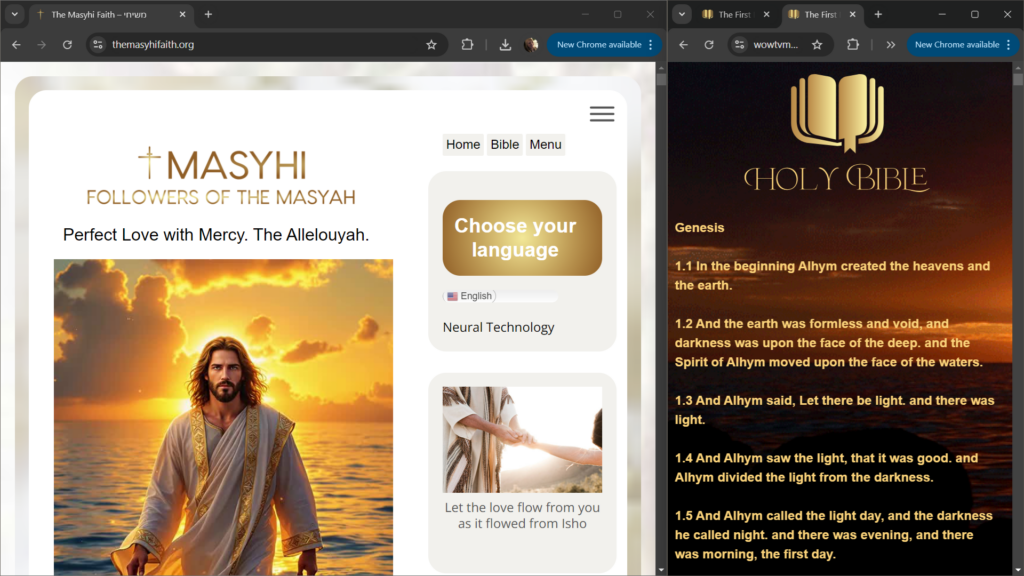Go back in the left Chrome window
1024x576 pixels.
16,44
